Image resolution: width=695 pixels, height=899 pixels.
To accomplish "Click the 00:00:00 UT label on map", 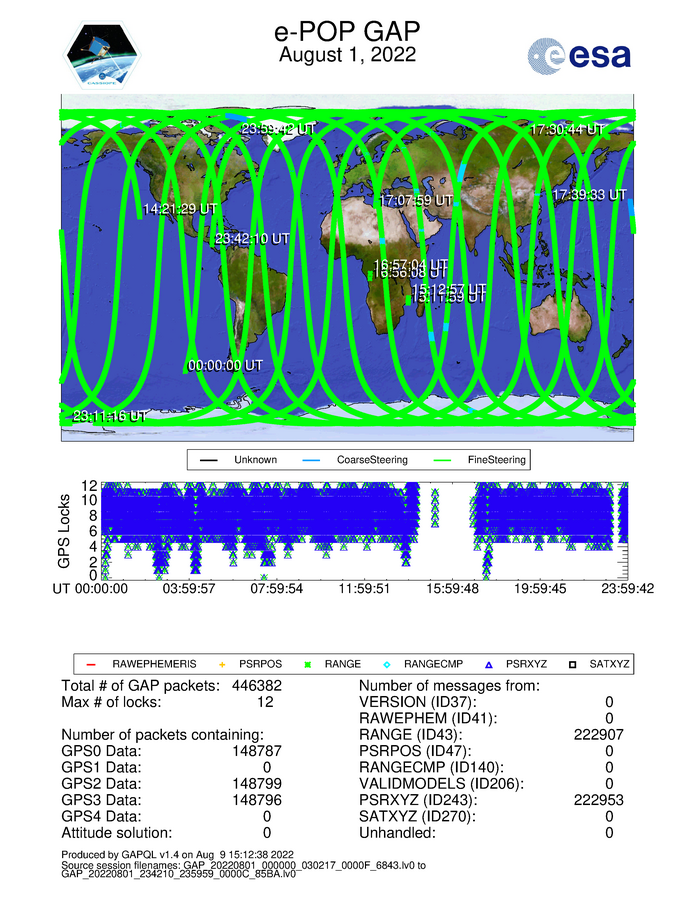I will click(225, 366).
